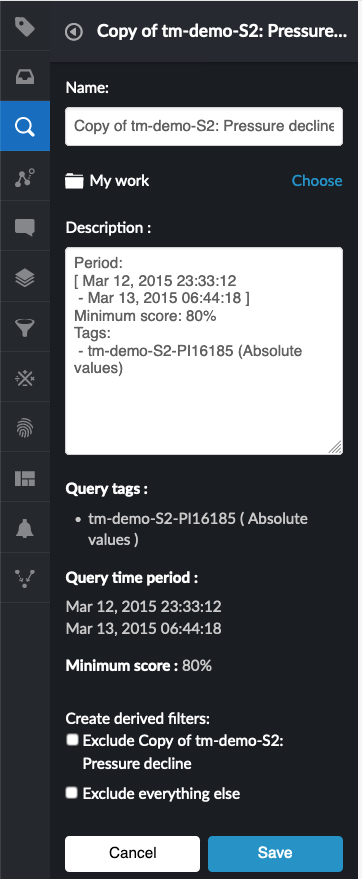The height and width of the screenshot is (879, 362).
Task: Go back using the circled arrow icon
Action: tap(74, 32)
